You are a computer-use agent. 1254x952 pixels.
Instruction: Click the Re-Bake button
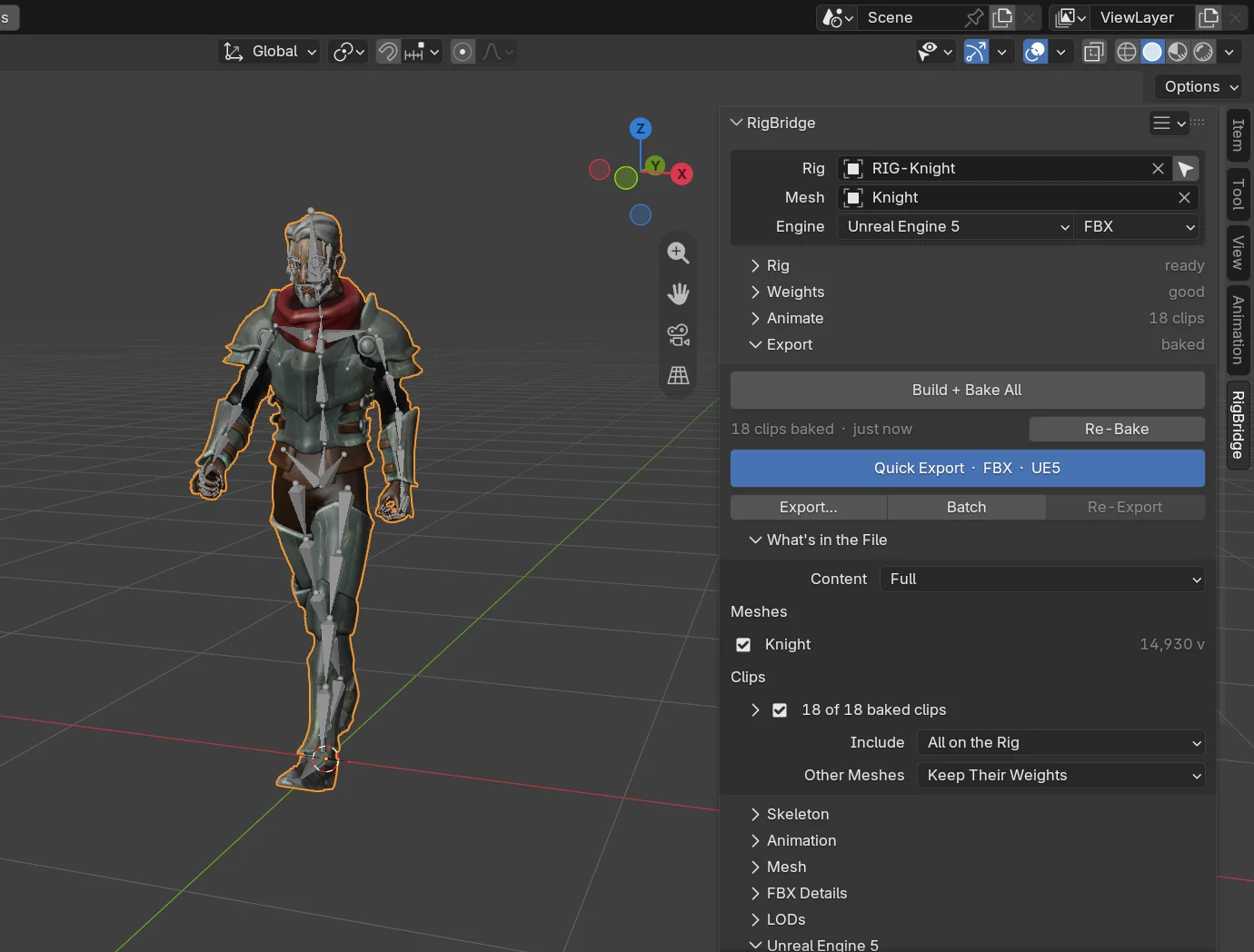pyautogui.click(x=1118, y=430)
